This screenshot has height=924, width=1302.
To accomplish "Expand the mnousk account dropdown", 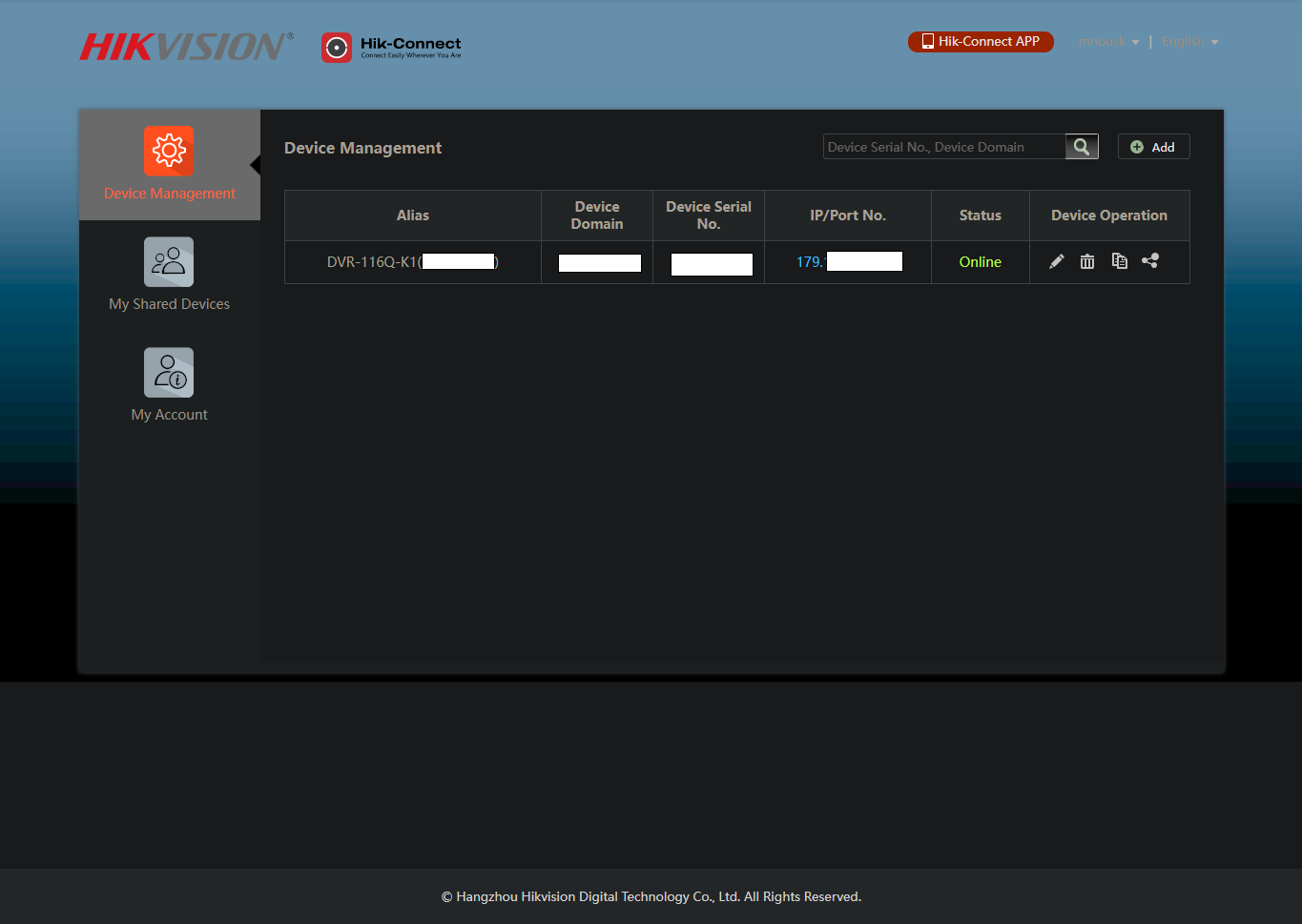I will click(x=1108, y=41).
